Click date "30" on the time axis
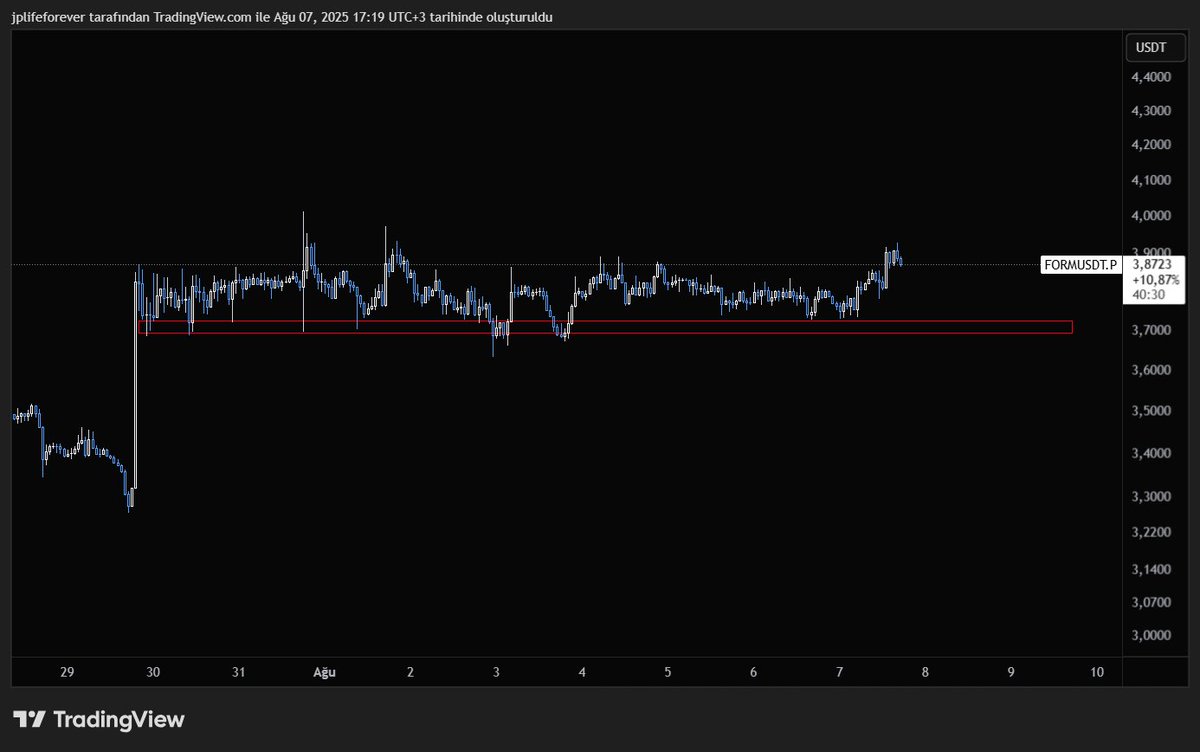Screen dimensions: 1200x752 (x=154, y=672)
